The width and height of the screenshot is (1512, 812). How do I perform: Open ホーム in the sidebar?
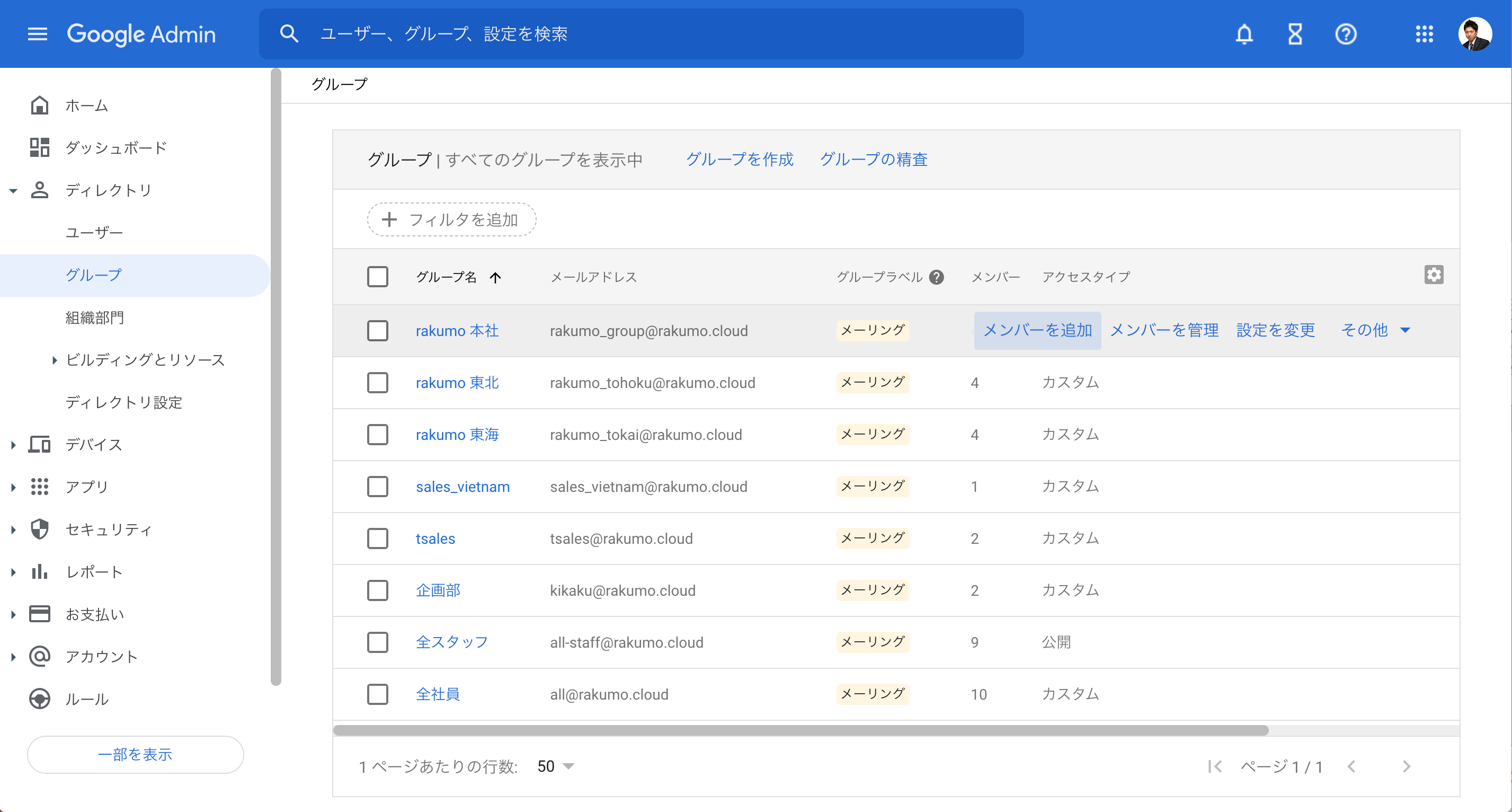click(x=87, y=105)
